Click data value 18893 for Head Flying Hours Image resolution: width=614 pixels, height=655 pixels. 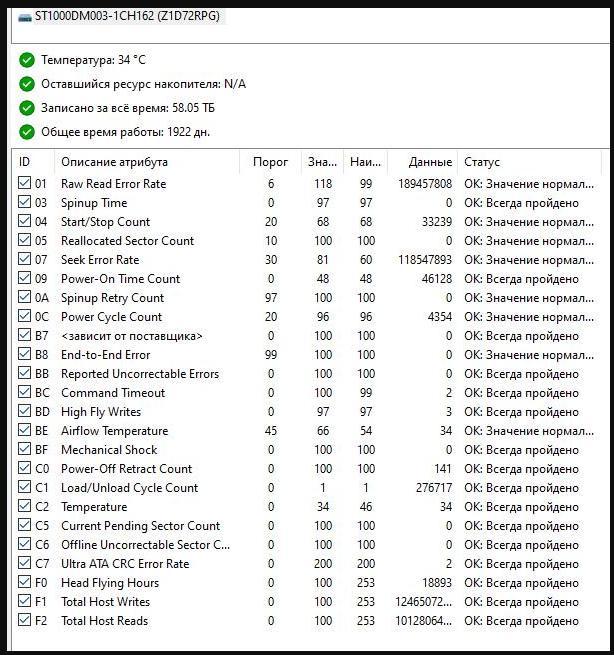point(437,583)
